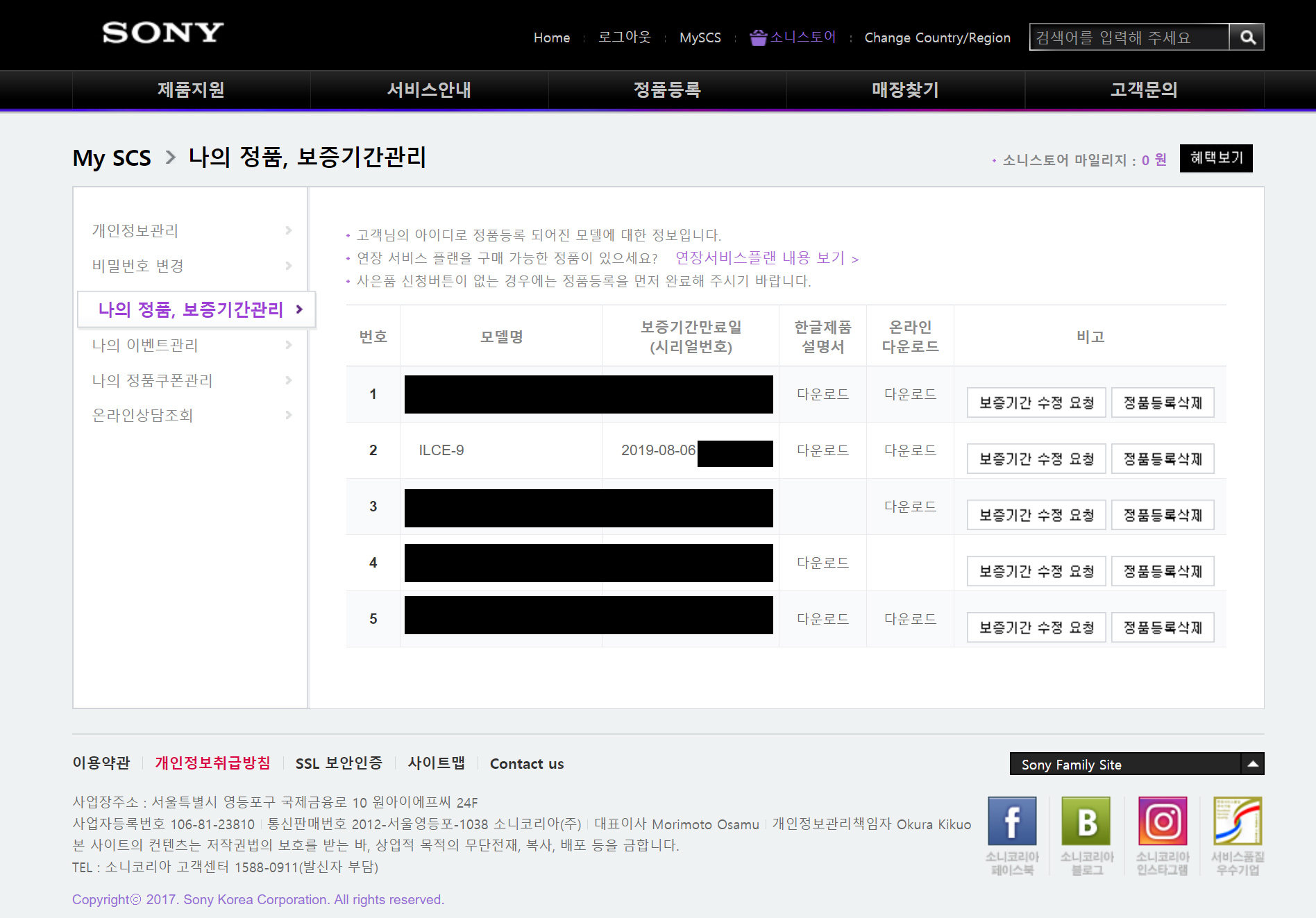
Task: Click the Sony logo
Action: (x=162, y=33)
